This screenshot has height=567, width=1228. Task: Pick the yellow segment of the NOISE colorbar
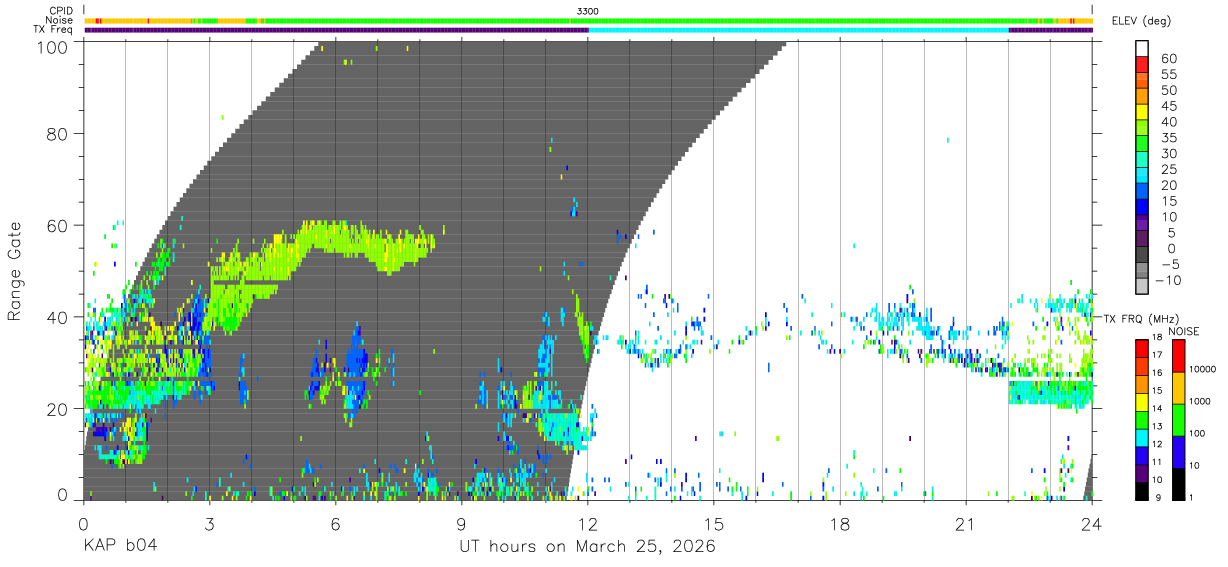1178,388
